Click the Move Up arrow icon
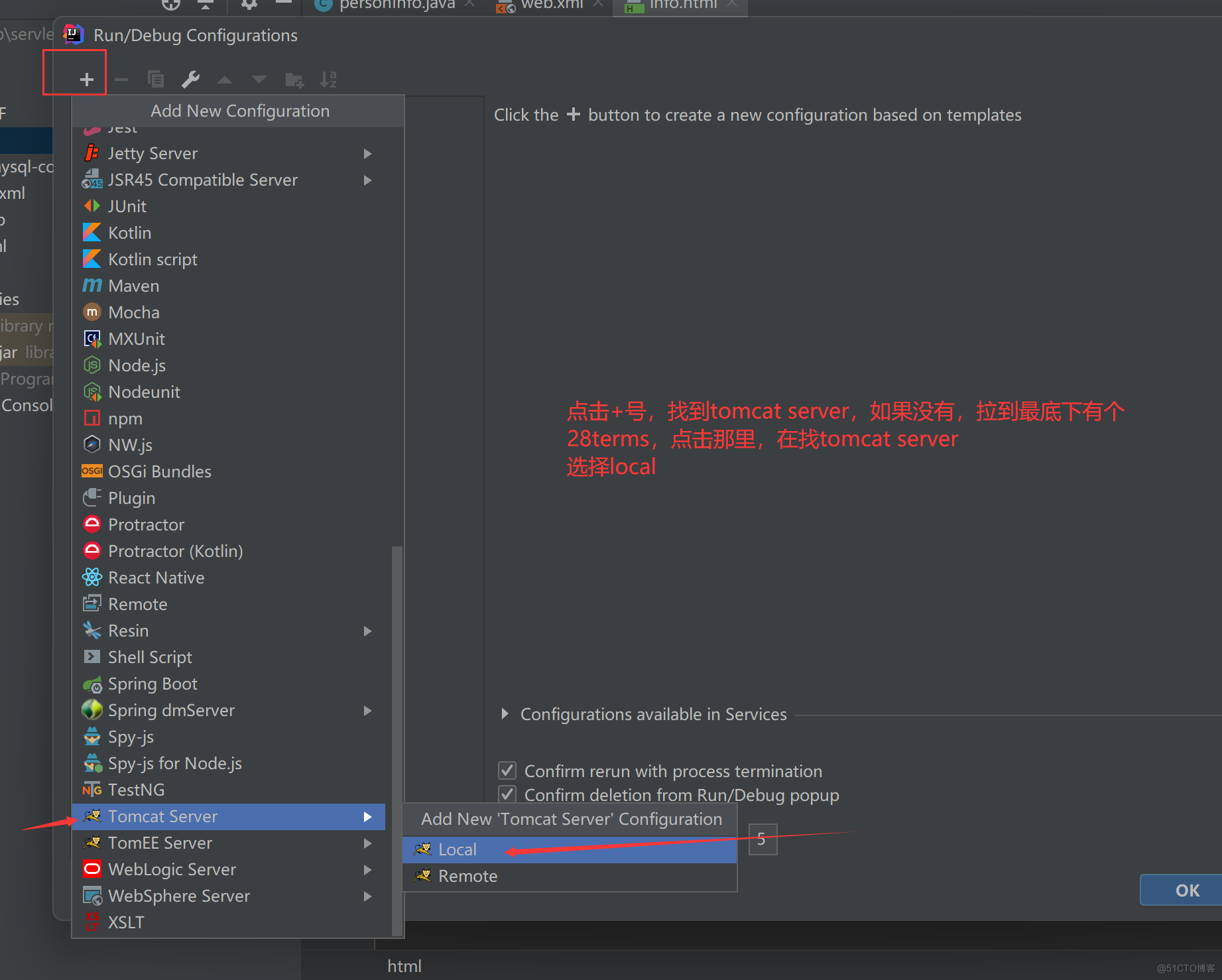 coord(225,80)
